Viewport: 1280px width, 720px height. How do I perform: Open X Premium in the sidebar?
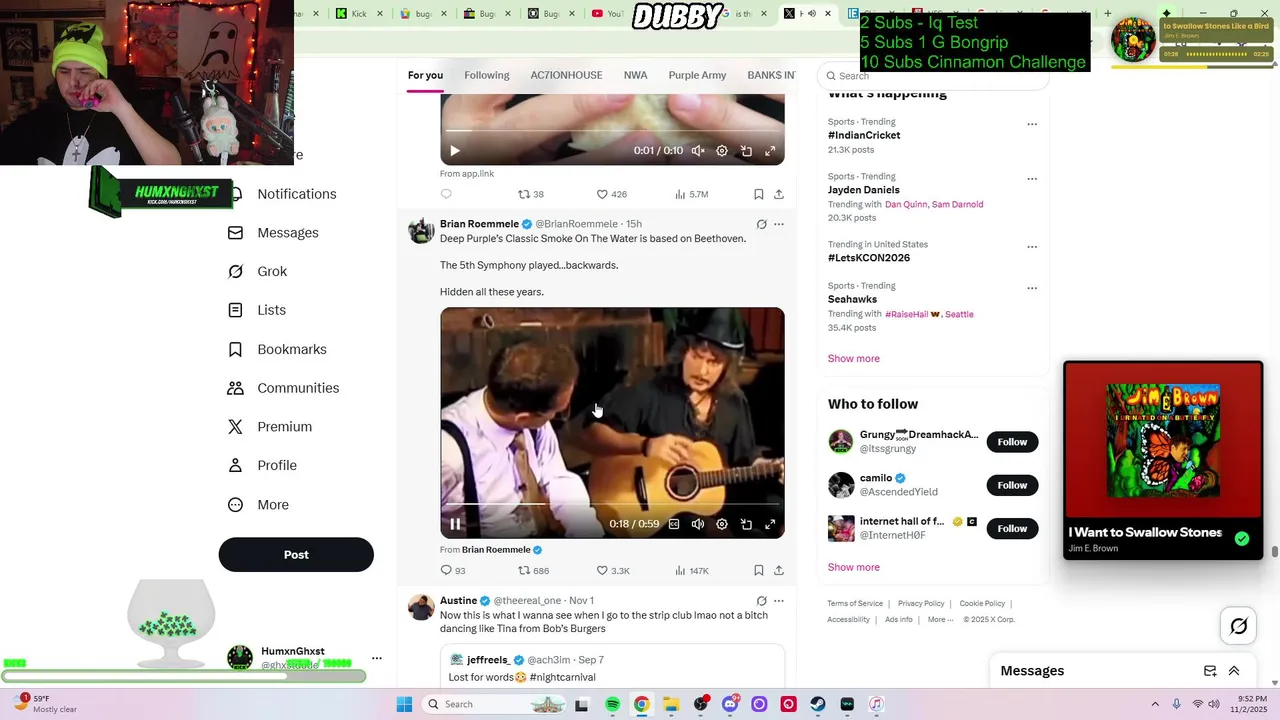pyautogui.click(x=270, y=427)
